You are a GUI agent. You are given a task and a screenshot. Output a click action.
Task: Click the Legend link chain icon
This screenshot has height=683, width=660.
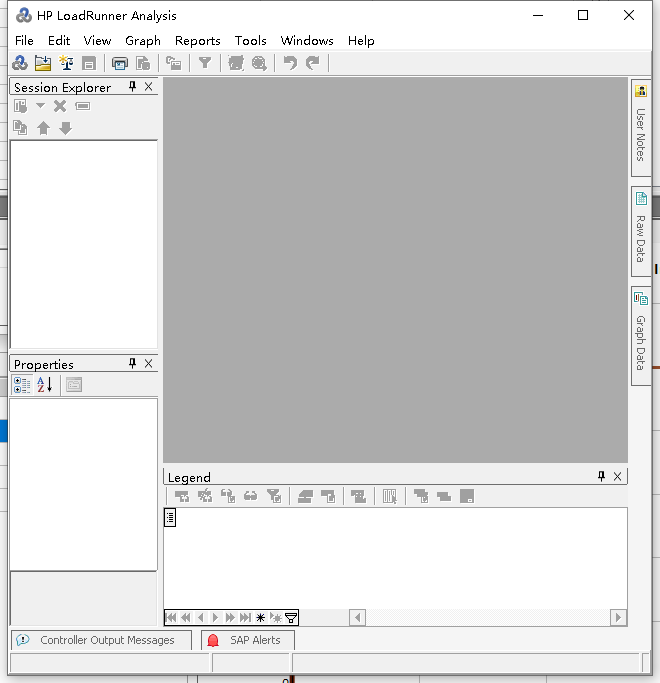coord(250,496)
